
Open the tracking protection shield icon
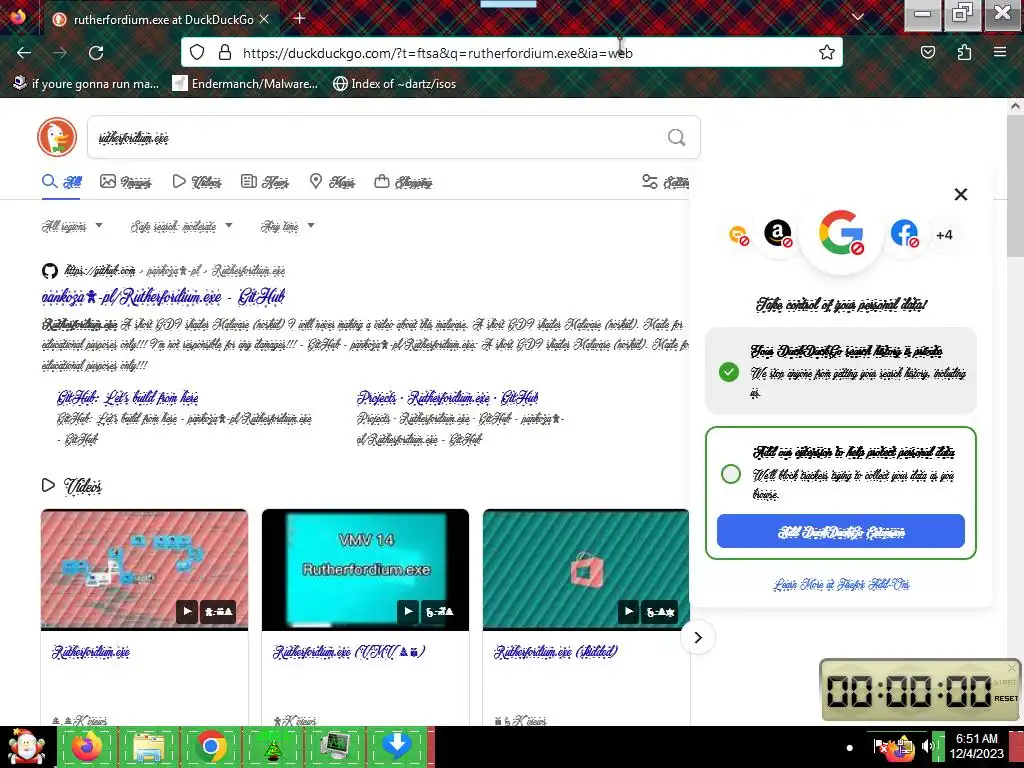point(197,53)
